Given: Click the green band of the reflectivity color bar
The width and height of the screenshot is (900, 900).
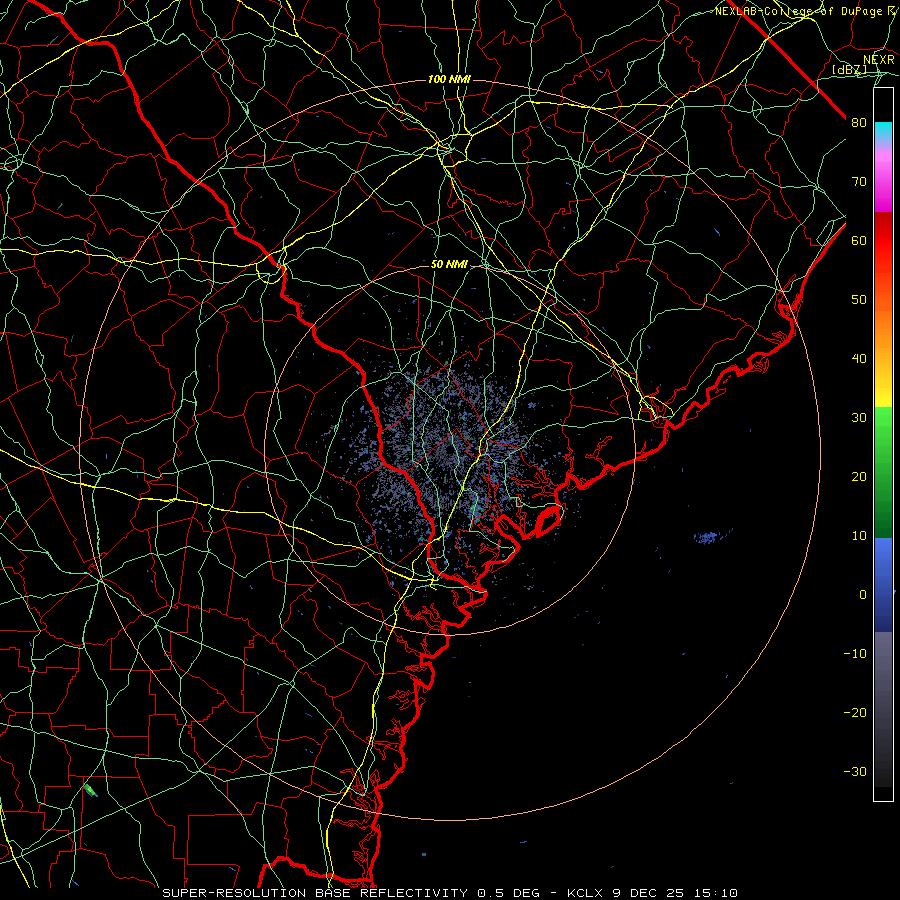Looking at the screenshot, I should point(883,472).
